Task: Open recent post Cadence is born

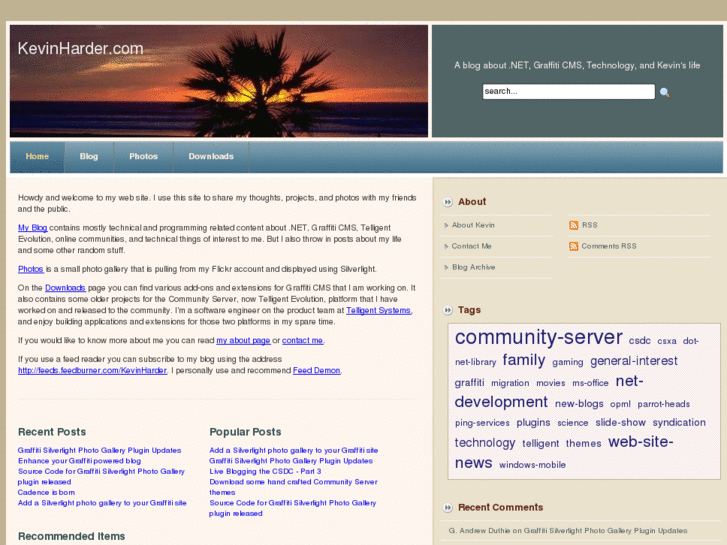Action: [x=46, y=492]
